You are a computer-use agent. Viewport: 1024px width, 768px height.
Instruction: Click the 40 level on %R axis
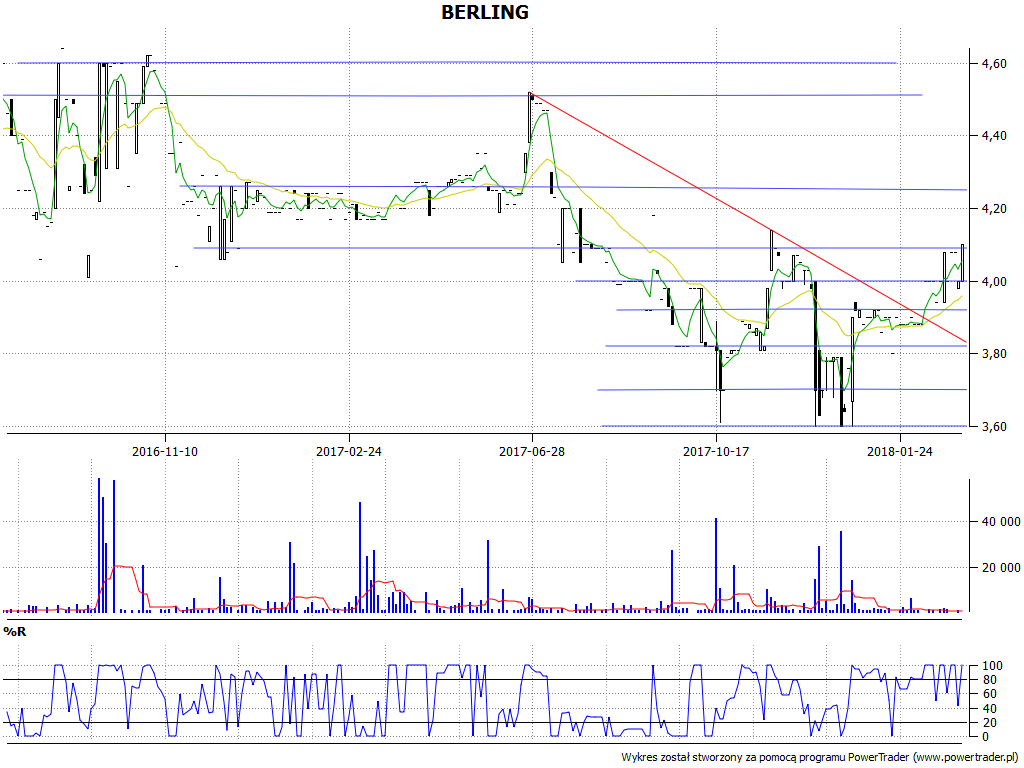pyautogui.click(x=990, y=709)
